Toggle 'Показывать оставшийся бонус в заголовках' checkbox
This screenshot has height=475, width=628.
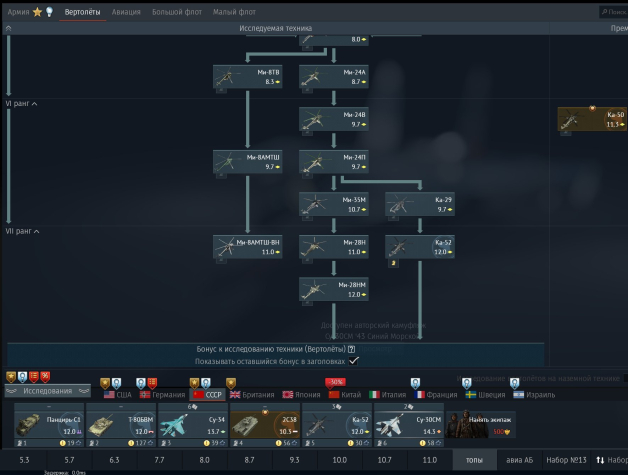click(353, 360)
